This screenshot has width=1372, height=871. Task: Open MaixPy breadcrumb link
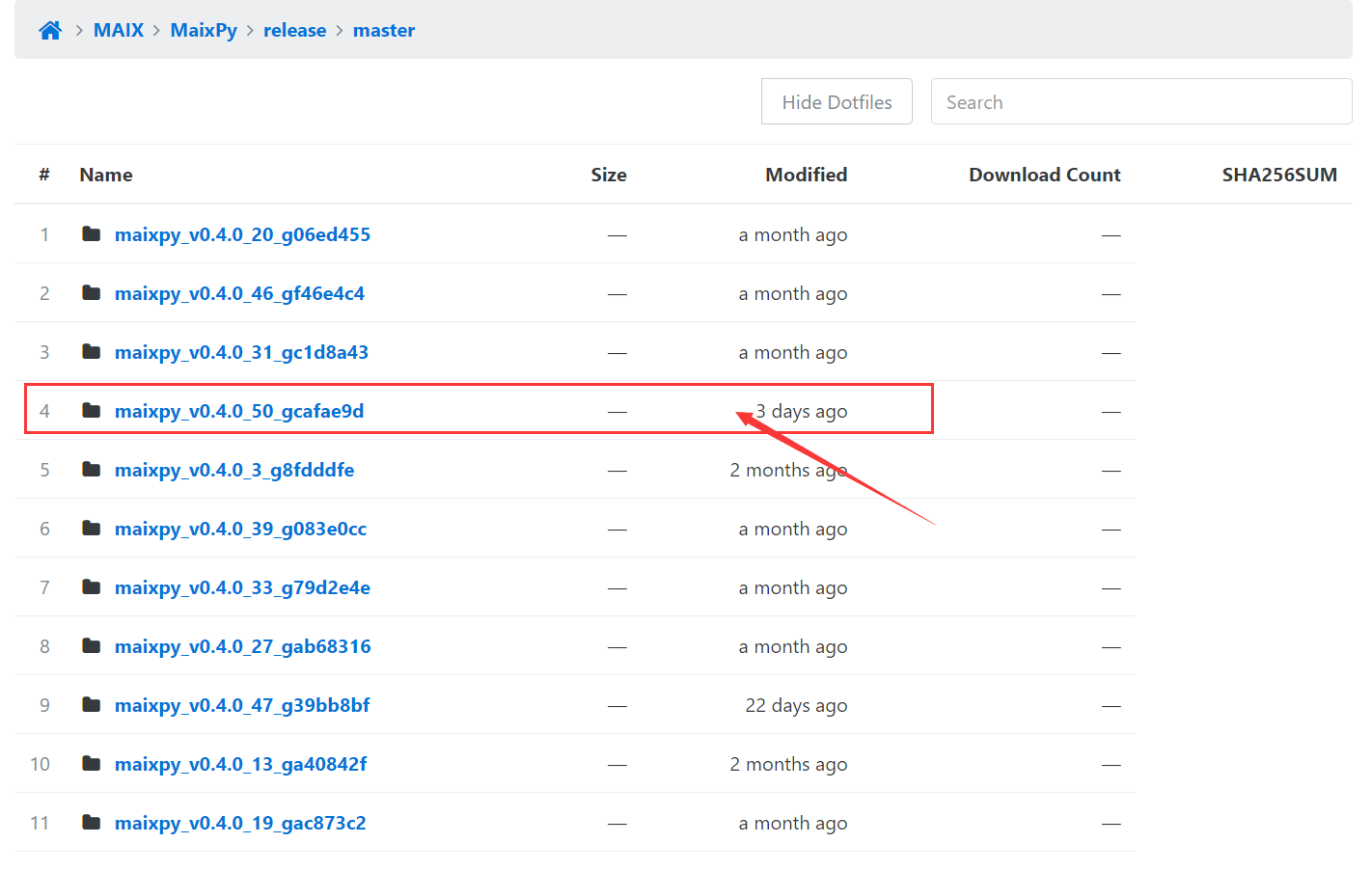pyautogui.click(x=204, y=31)
